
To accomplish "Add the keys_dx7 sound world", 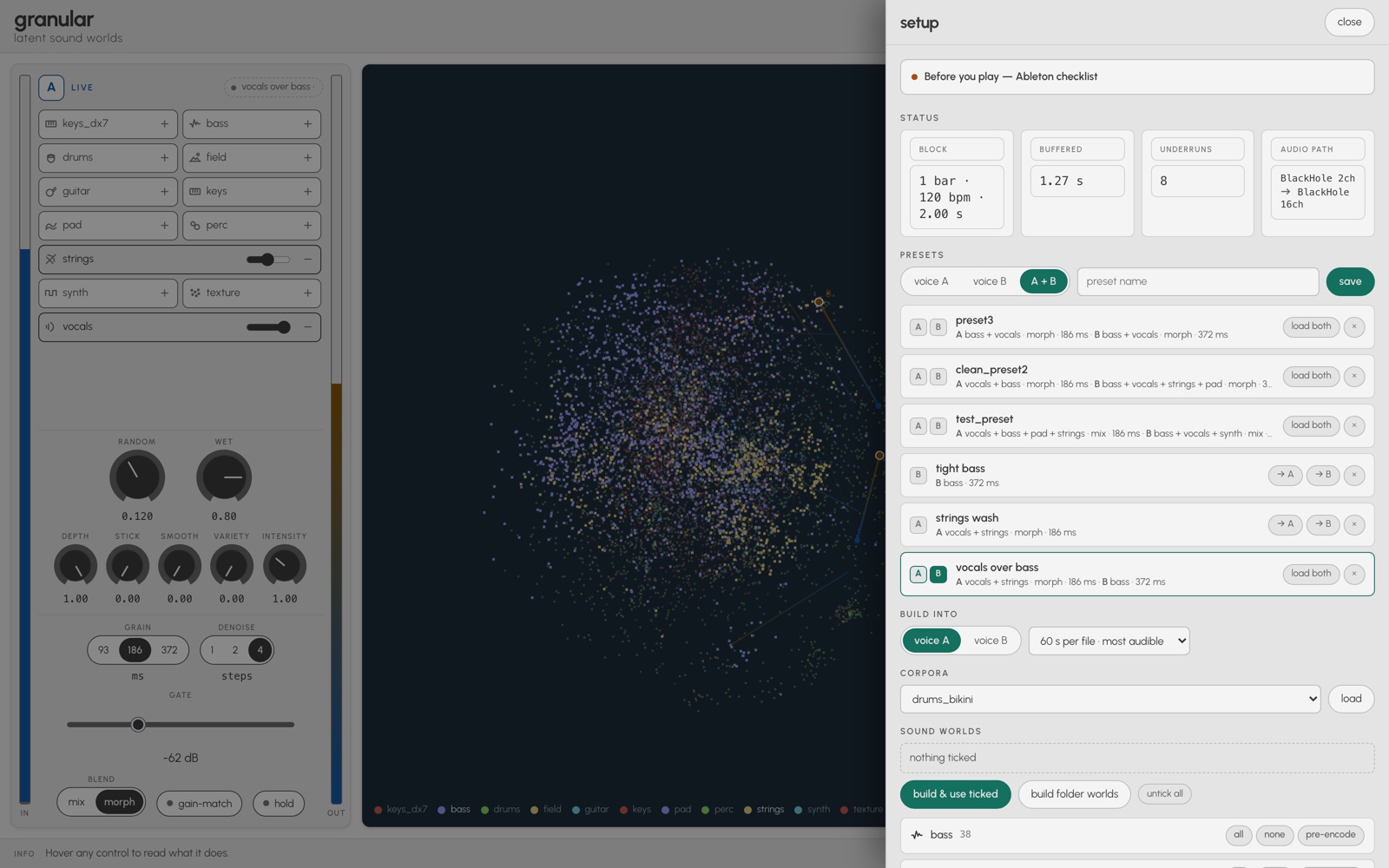I will click(x=164, y=124).
